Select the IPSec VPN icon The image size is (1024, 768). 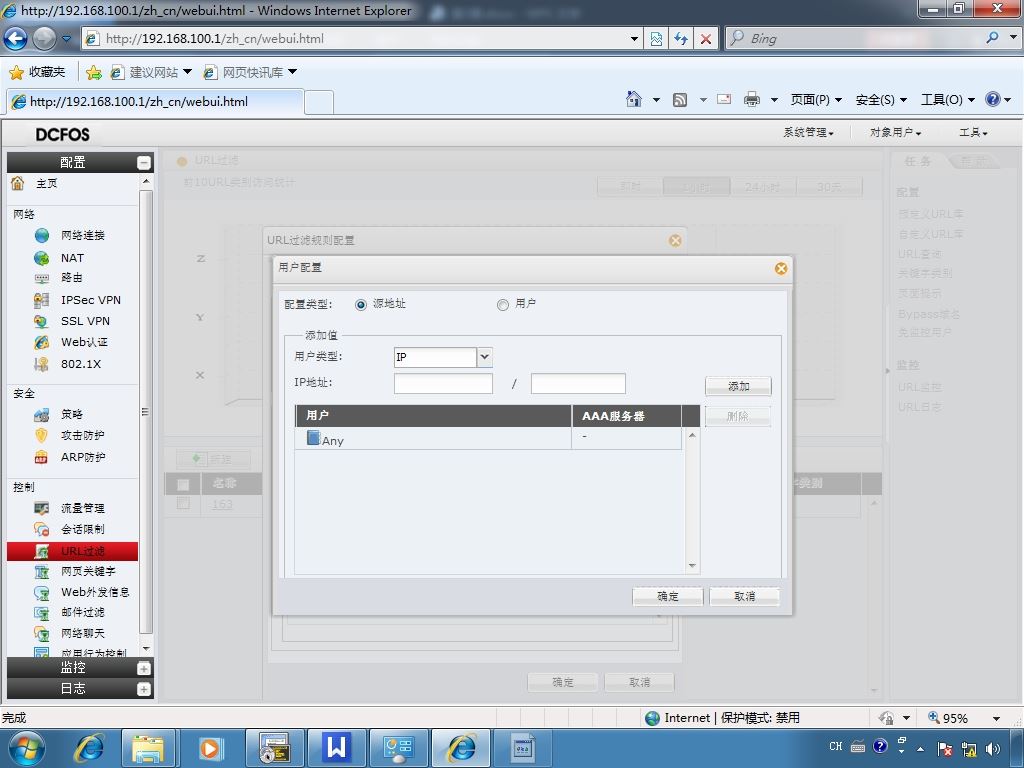(42, 300)
